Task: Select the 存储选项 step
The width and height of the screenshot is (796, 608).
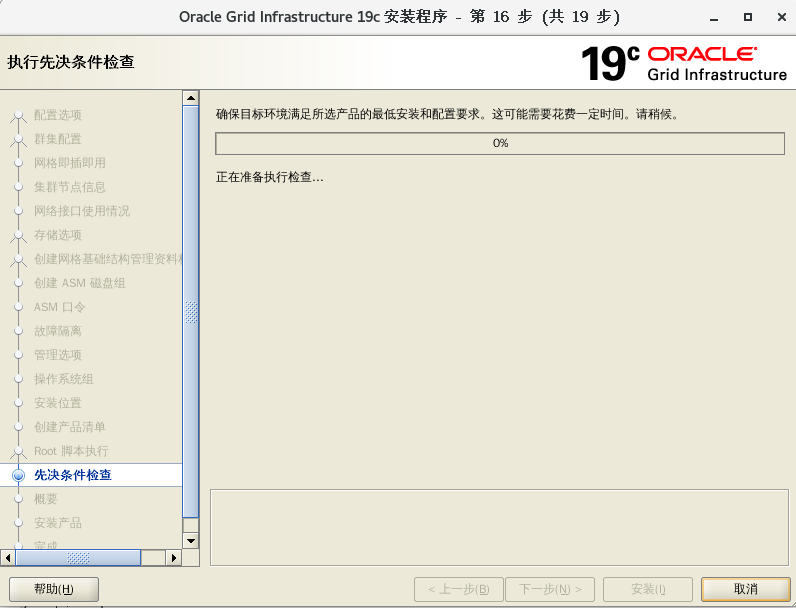Action: (x=57, y=235)
